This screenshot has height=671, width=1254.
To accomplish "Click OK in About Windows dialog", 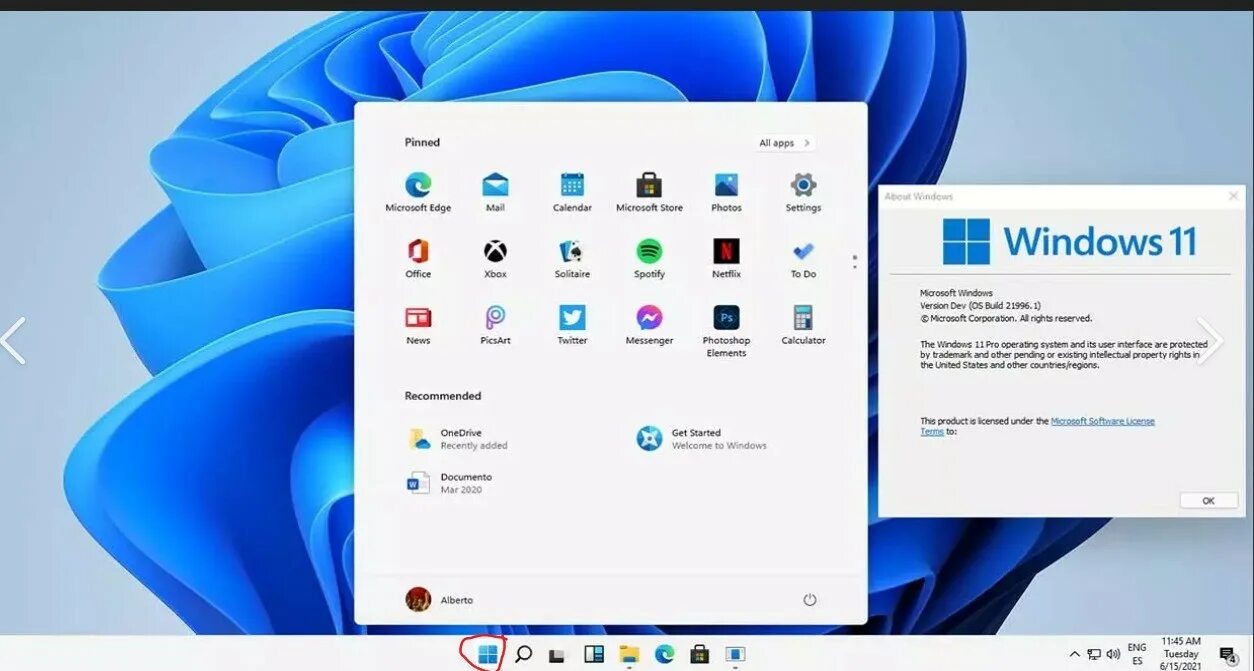I will coord(1208,500).
